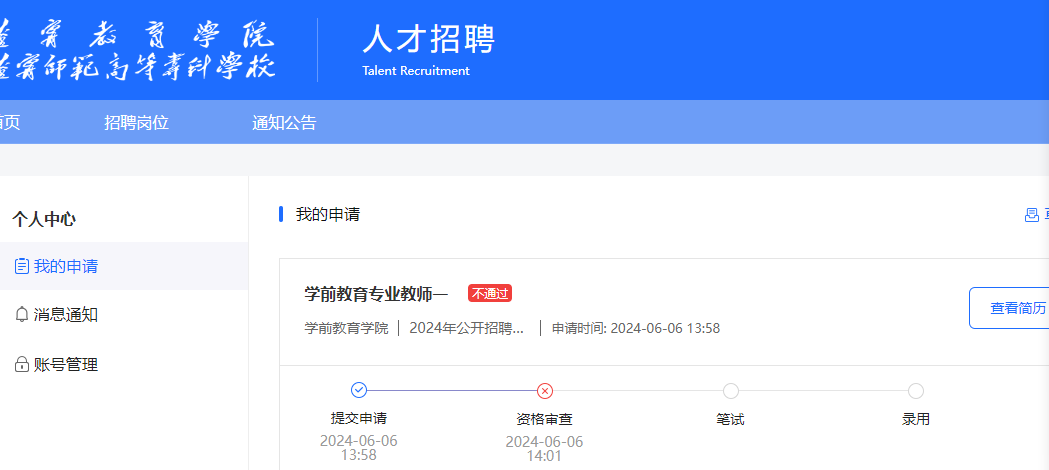Click the inbox document icon at top right
Image resolution: width=1049 pixels, height=470 pixels.
coord(1031,215)
